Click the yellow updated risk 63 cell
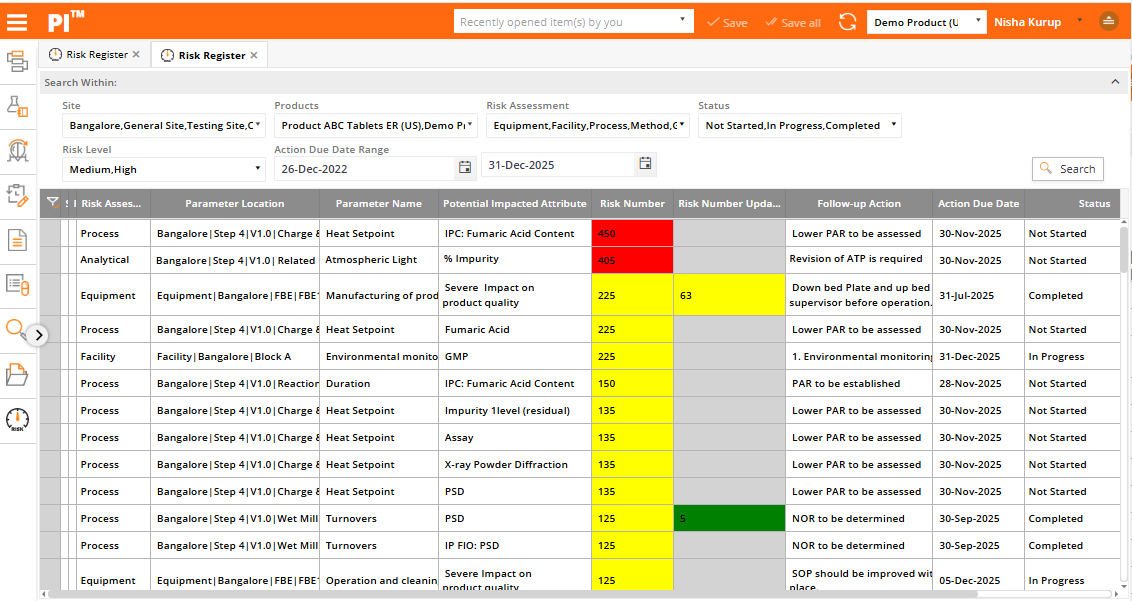The image size is (1132, 601). tap(729, 295)
